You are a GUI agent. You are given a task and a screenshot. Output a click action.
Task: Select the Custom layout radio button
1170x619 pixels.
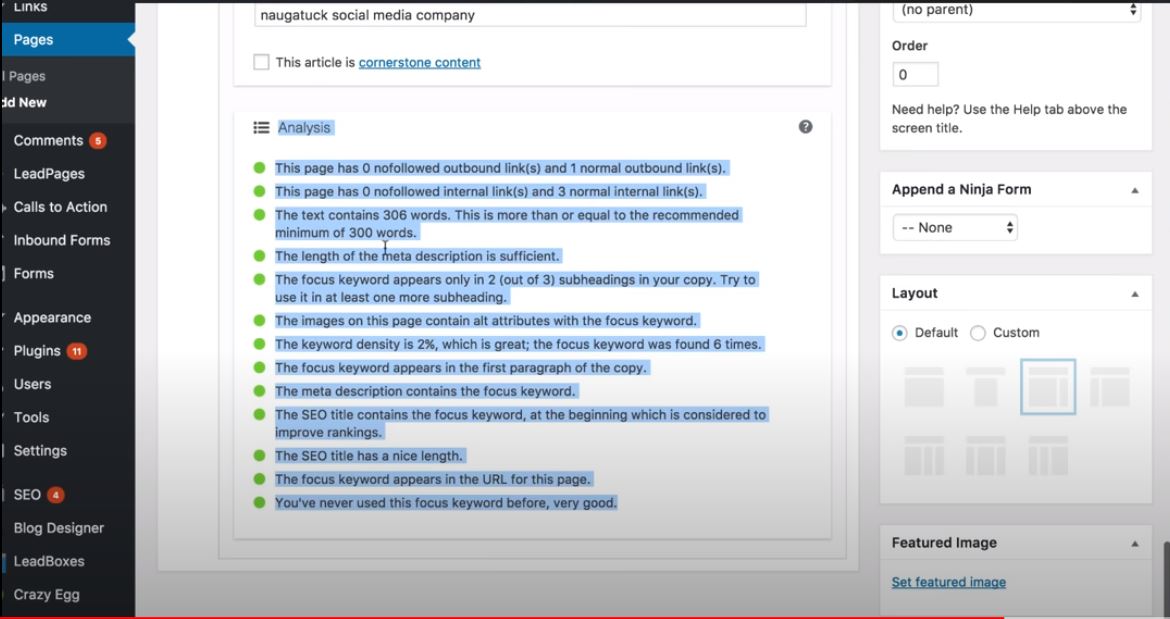click(x=978, y=333)
